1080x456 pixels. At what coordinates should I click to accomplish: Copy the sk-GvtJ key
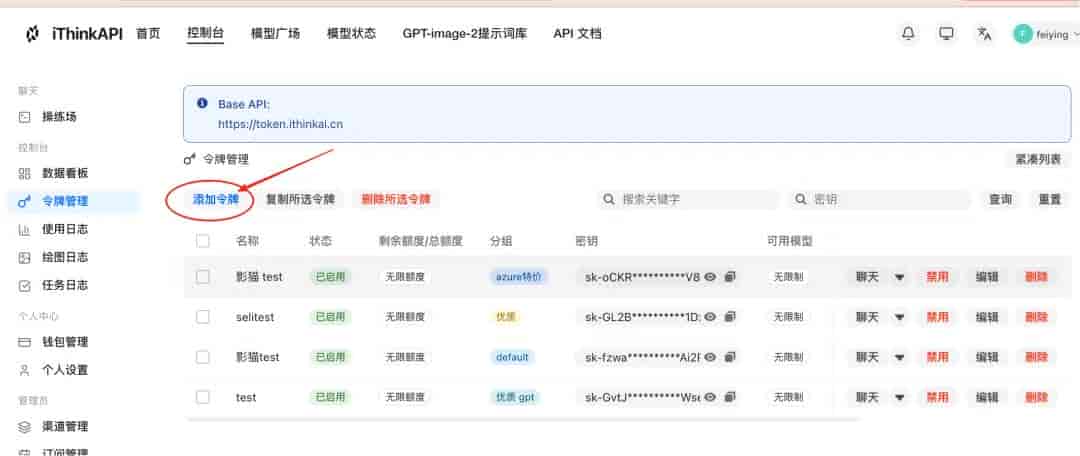(730, 397)
